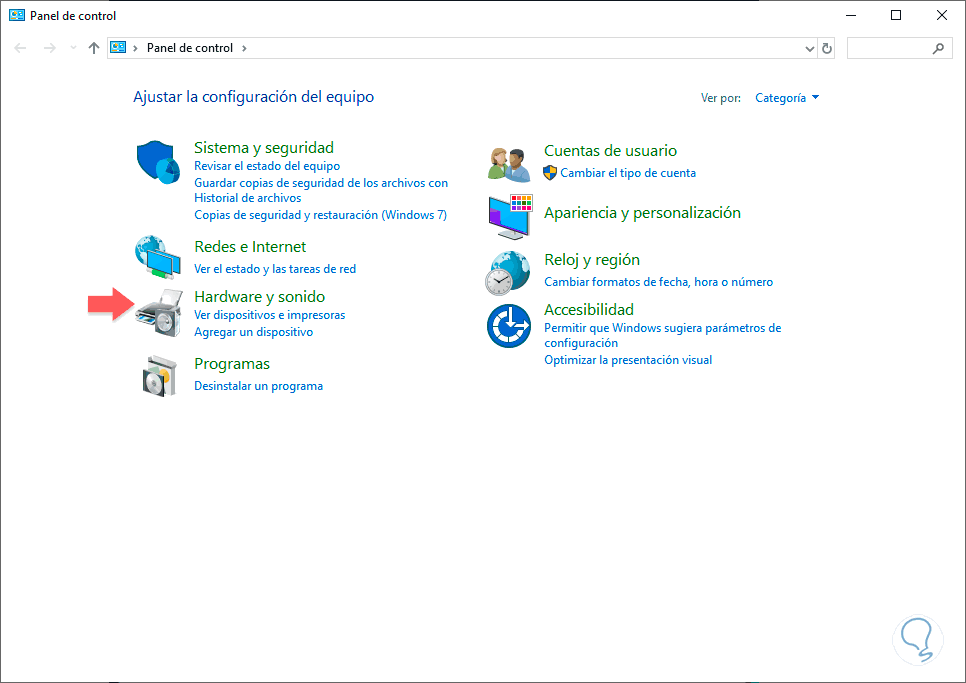Click the refresh button in address bar
Viewport: 966px width, 683px height.
coord(827,48)
